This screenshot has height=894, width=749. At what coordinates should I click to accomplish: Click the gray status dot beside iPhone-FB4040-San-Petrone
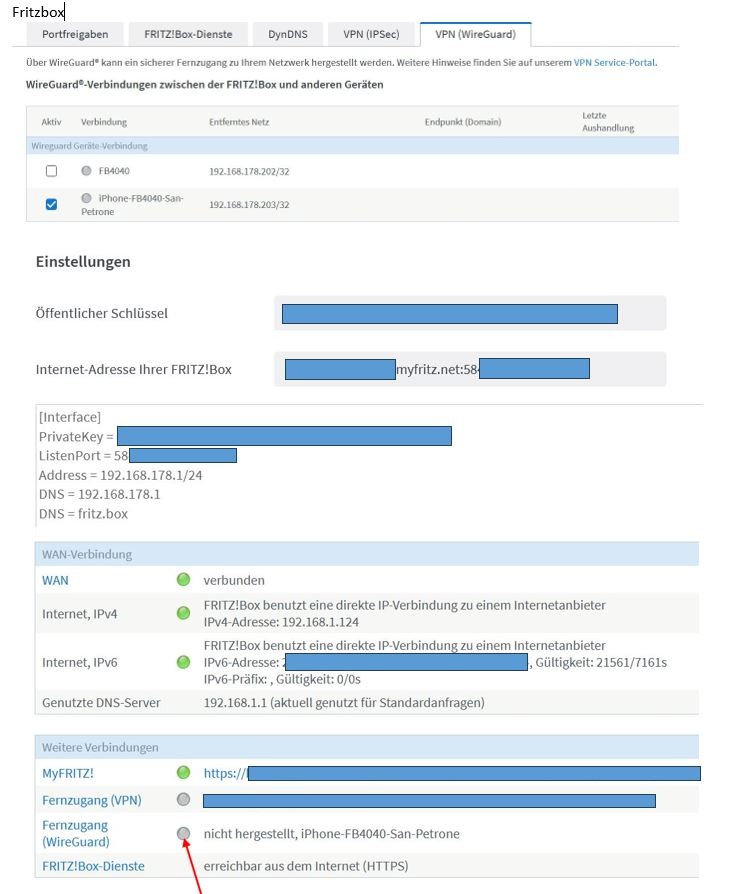(x=86, y=198)
